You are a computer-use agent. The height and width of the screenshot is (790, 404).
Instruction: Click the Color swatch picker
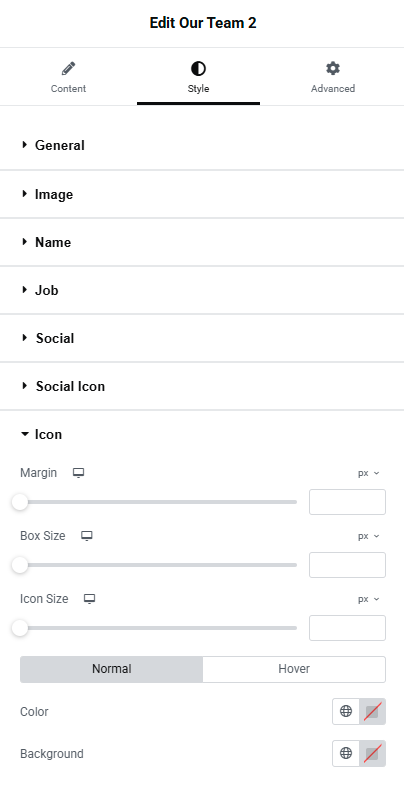click(x=372, y=711)
